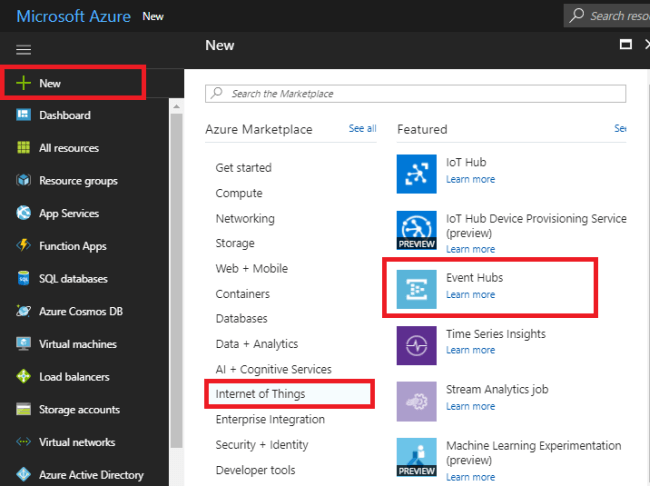Click the green plus New button
The width and height of the screenshot is (650, 486).
coord(23,83)
